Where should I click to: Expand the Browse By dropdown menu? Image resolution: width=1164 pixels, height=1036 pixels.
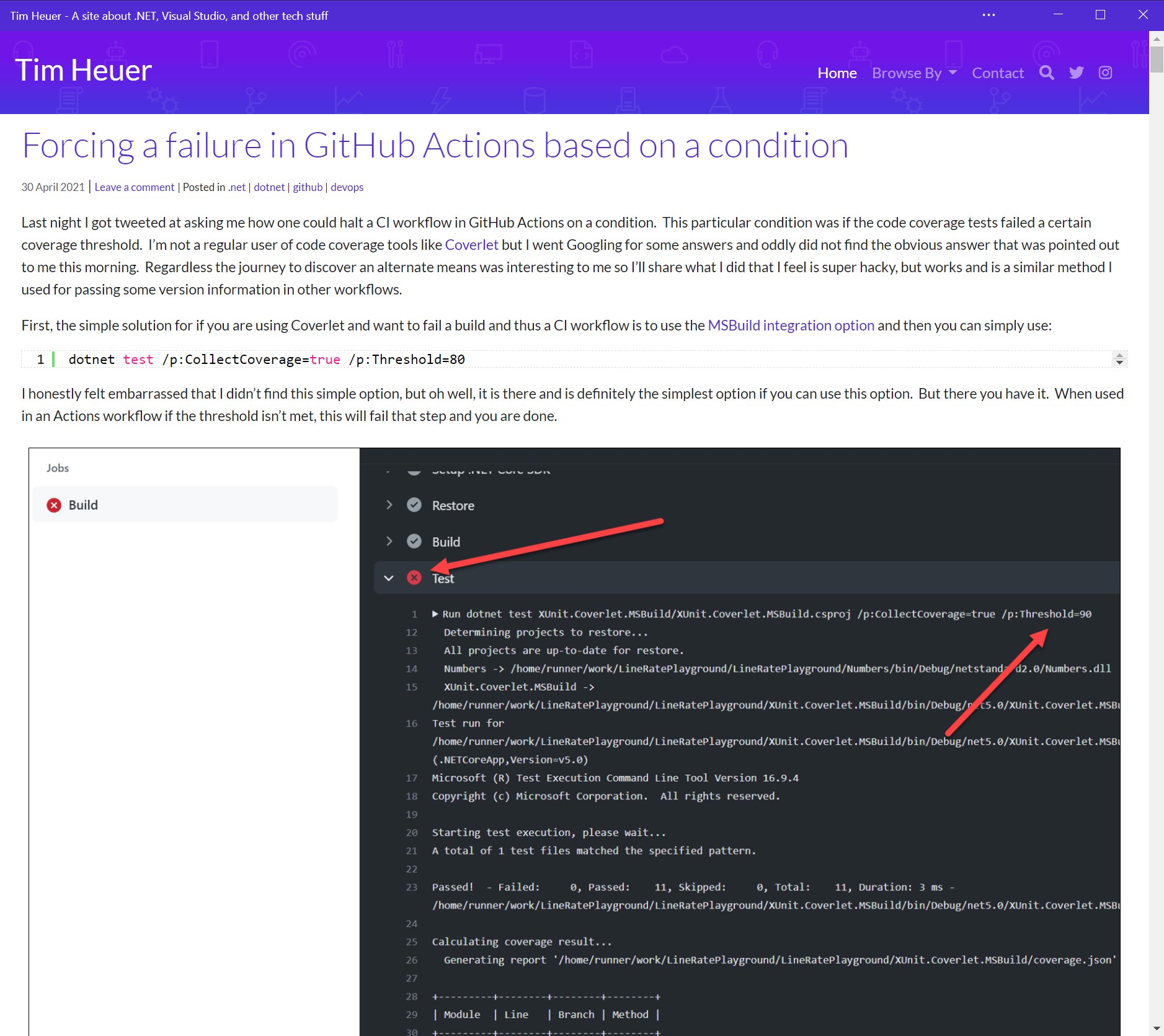(x=914, y=73)
